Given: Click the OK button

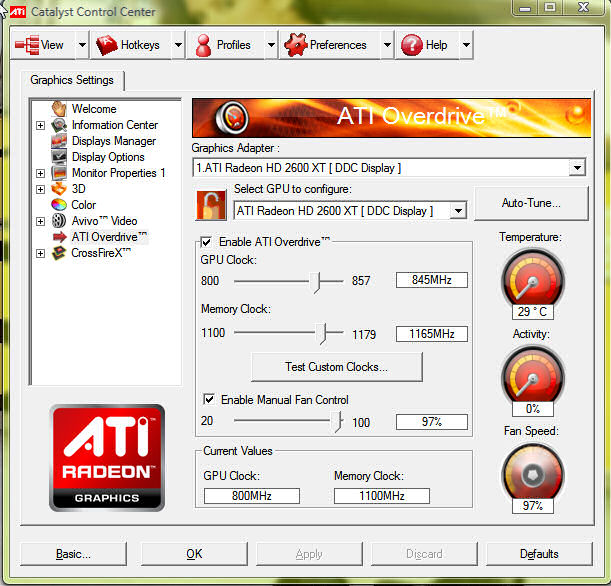Looking at the screenshot, I should coord(194,554).
